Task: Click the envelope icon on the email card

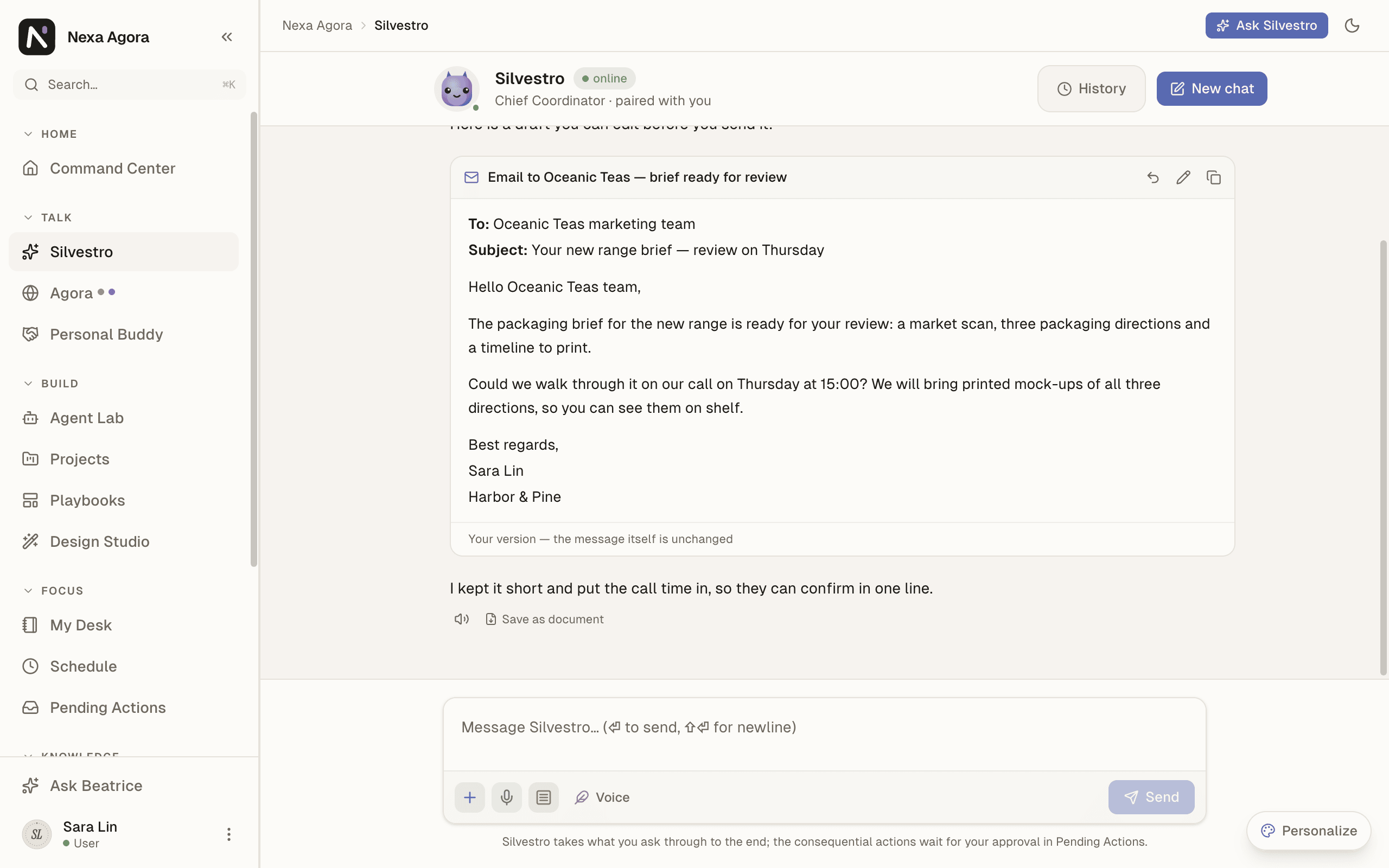Action: pyautogui.click(x=471, y=177)
